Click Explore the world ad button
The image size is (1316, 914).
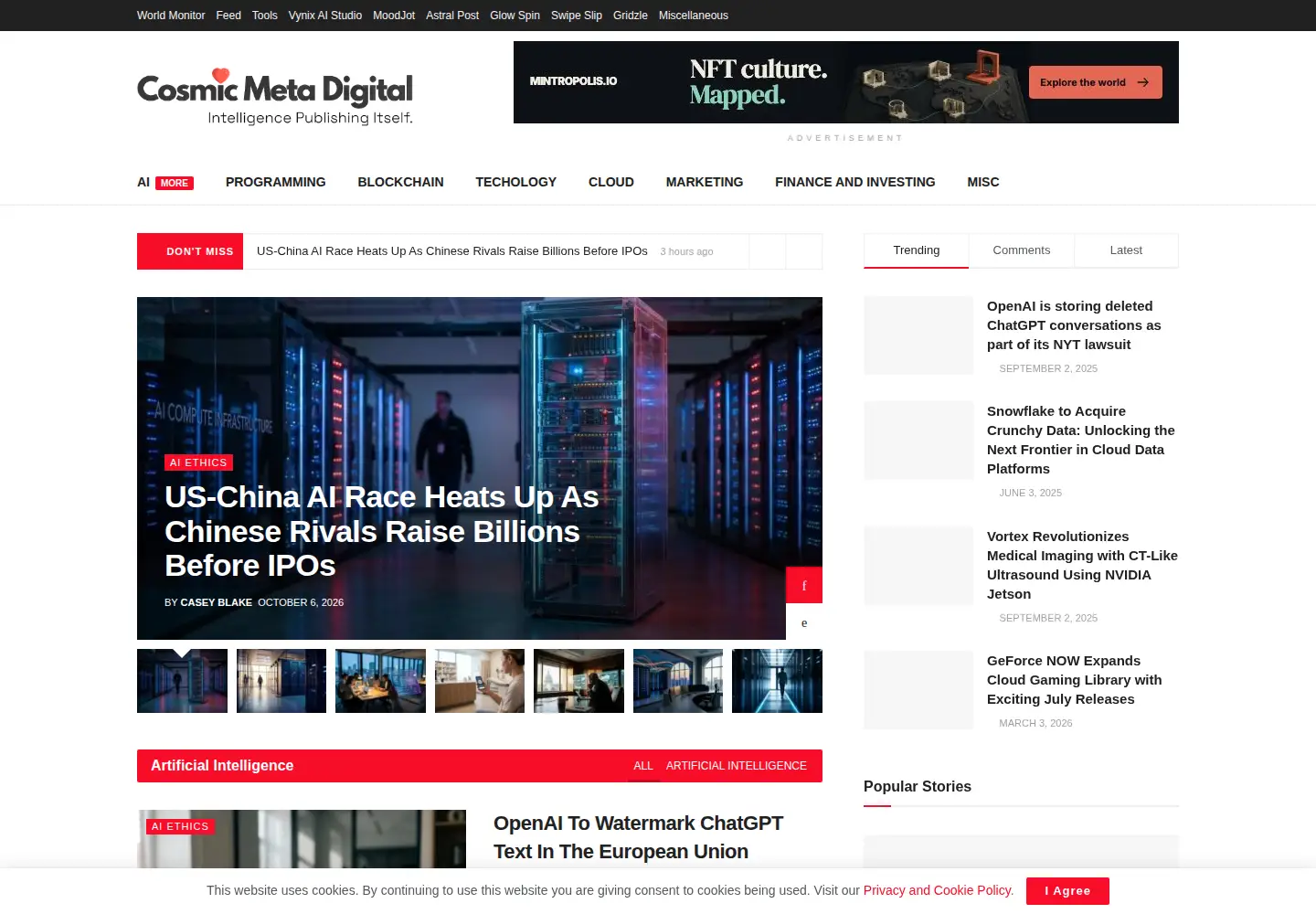point(1095,82)
